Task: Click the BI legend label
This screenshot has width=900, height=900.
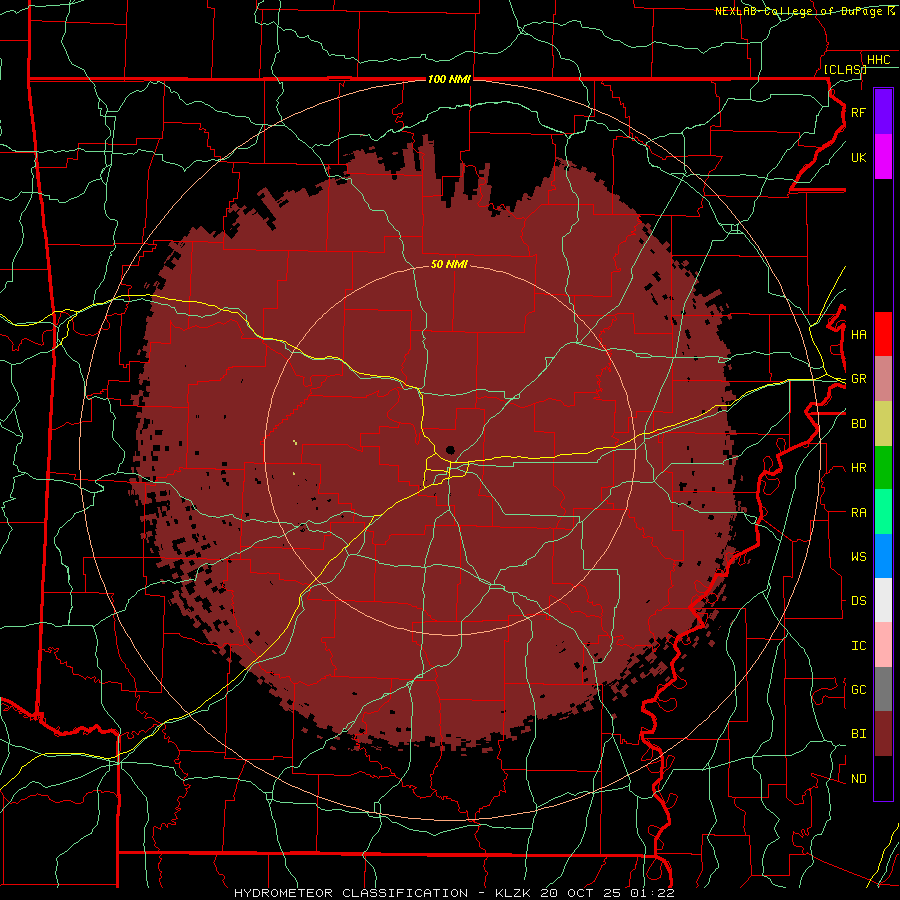Action: tap(859, 734)
